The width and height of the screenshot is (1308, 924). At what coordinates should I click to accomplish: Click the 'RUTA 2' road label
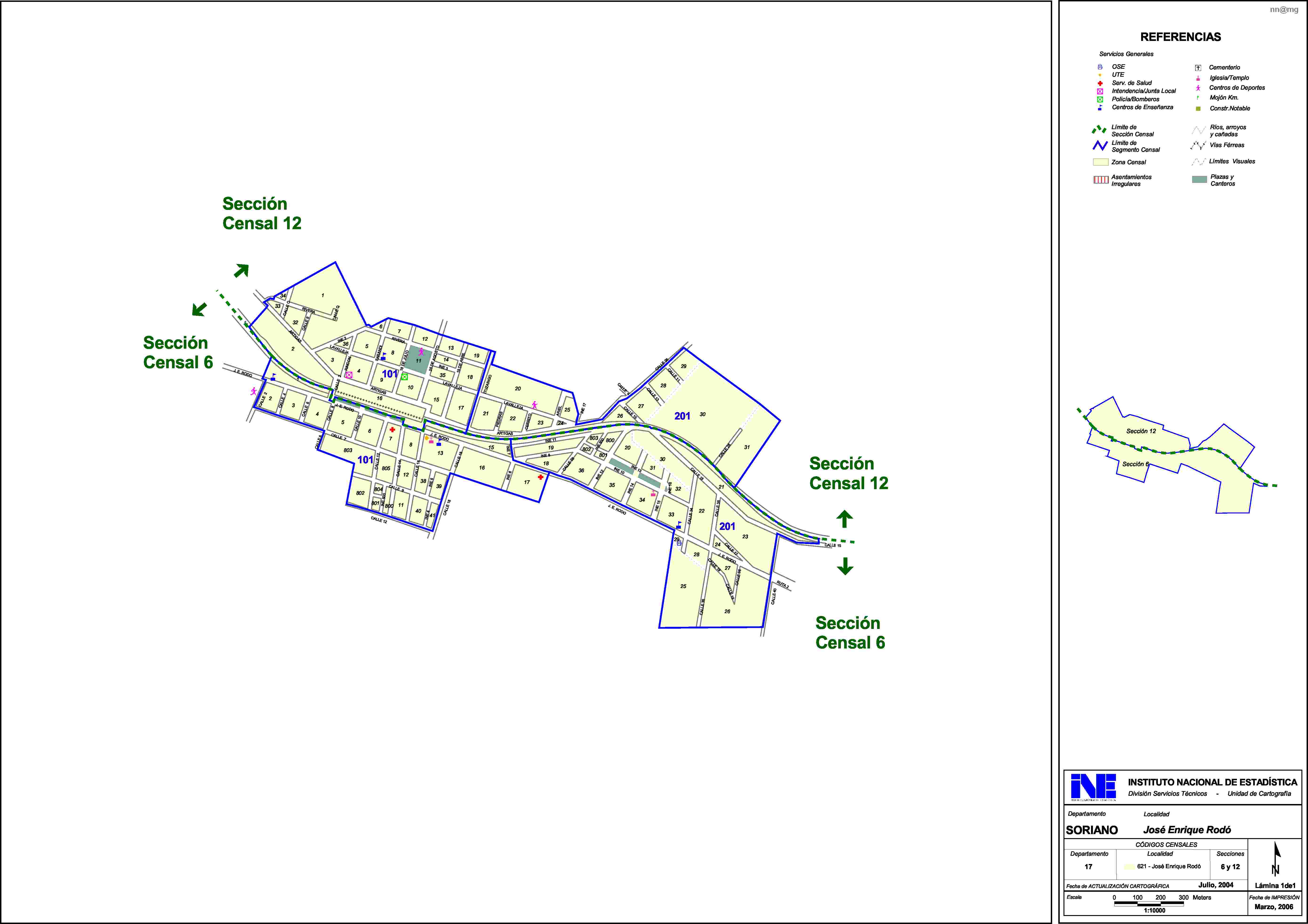tap(783, 585)
